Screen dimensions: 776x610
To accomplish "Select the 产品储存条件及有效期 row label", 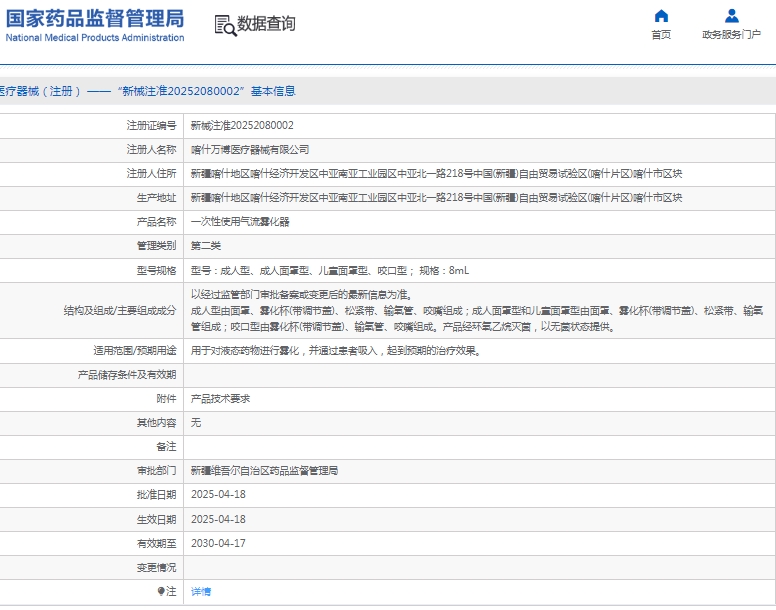I will point(127,375).
